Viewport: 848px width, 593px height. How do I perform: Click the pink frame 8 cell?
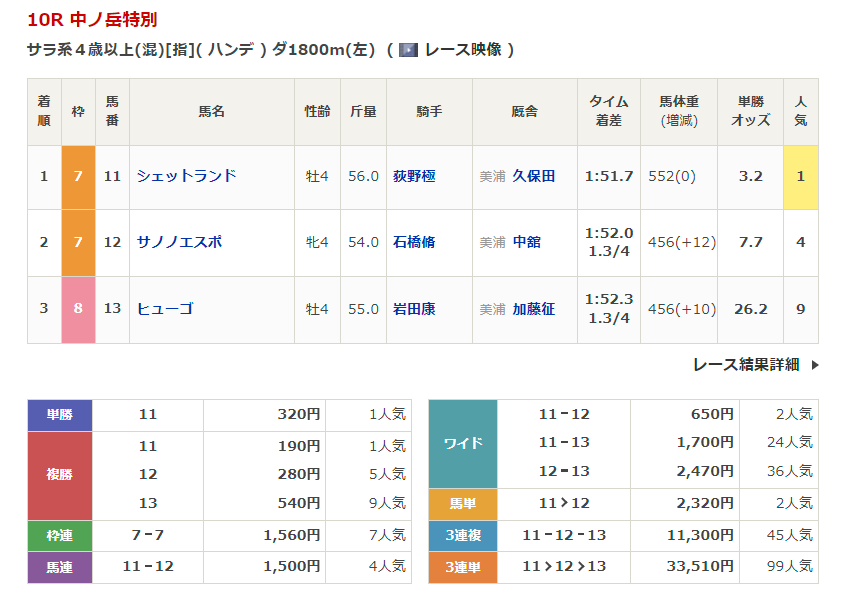(78, 309)
